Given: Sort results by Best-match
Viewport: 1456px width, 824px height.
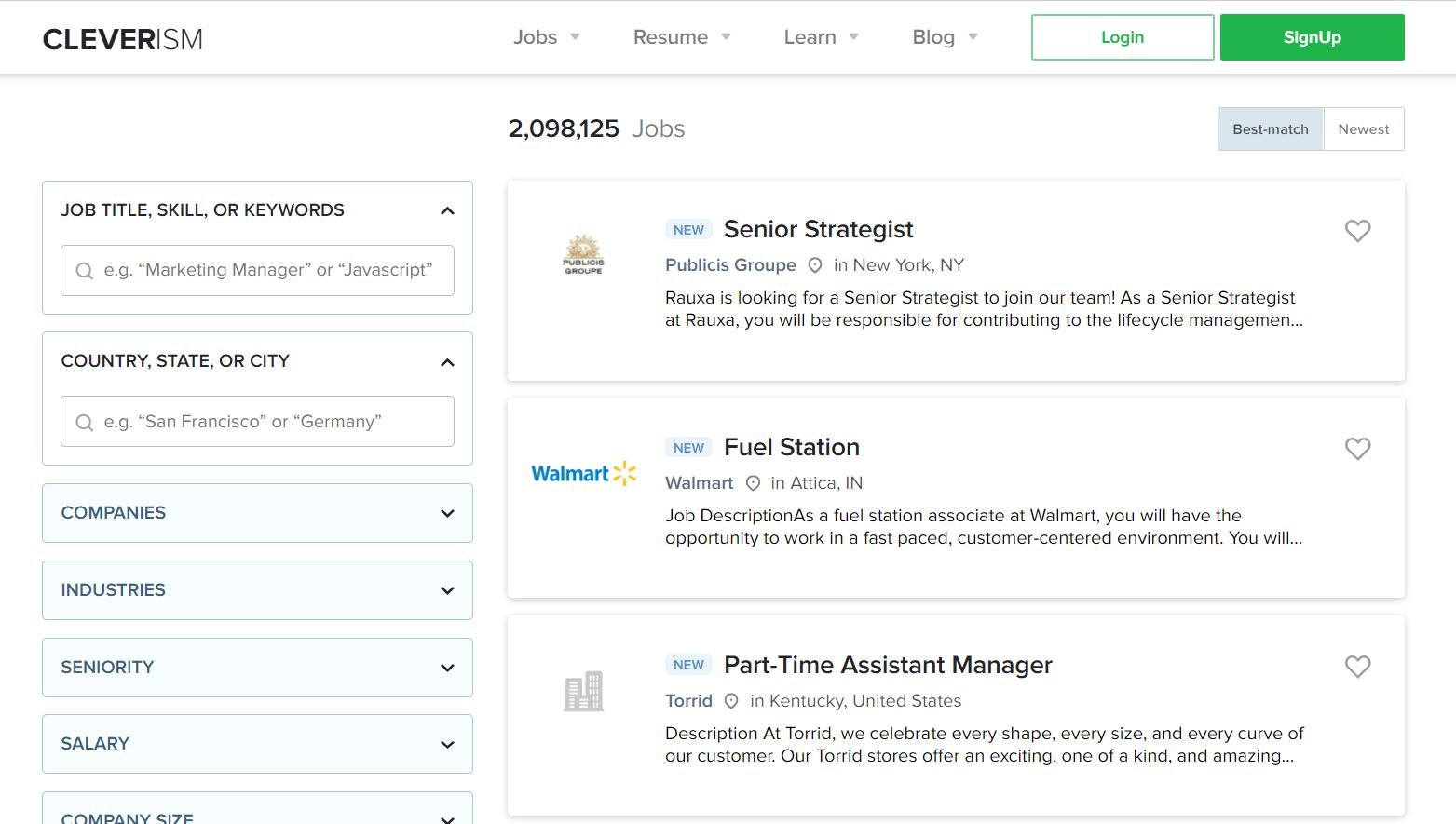Looking at the screenshot, I should click(x=1271, y=129).
